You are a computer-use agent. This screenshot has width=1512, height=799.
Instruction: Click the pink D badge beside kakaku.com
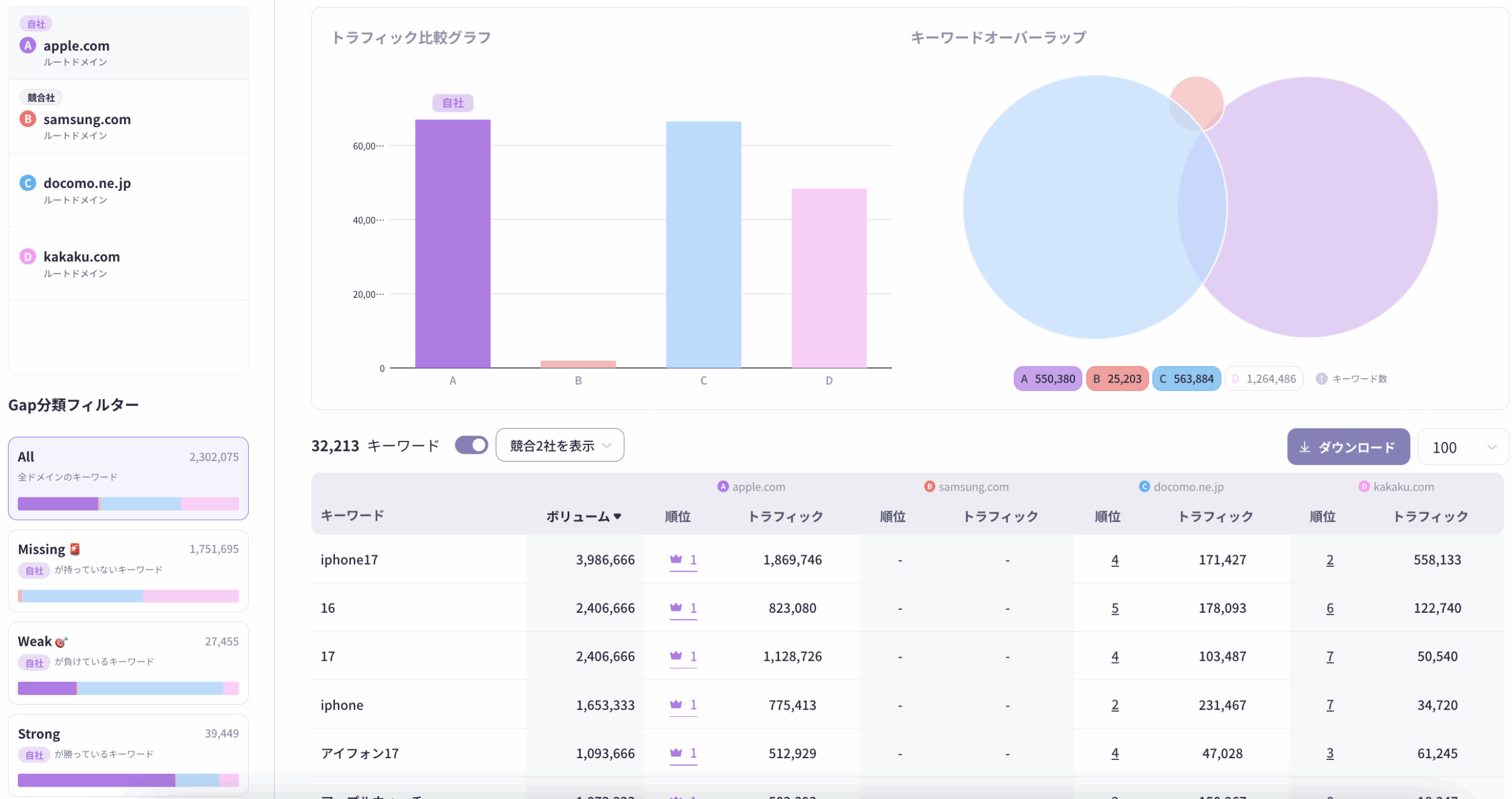[x=27, y=256]
